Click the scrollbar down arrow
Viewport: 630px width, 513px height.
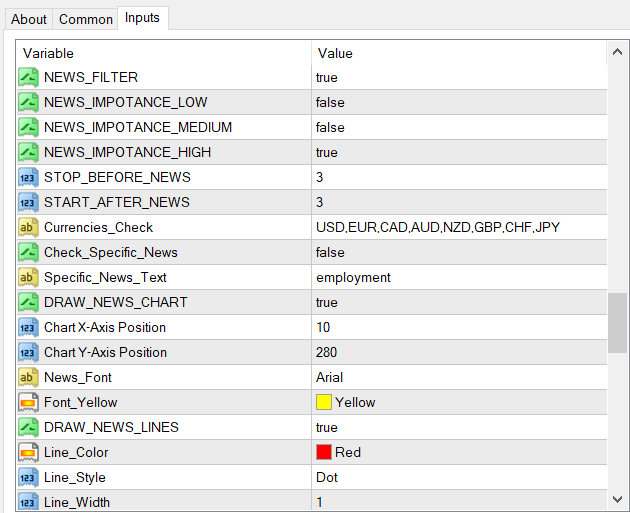tap(618, 499)
